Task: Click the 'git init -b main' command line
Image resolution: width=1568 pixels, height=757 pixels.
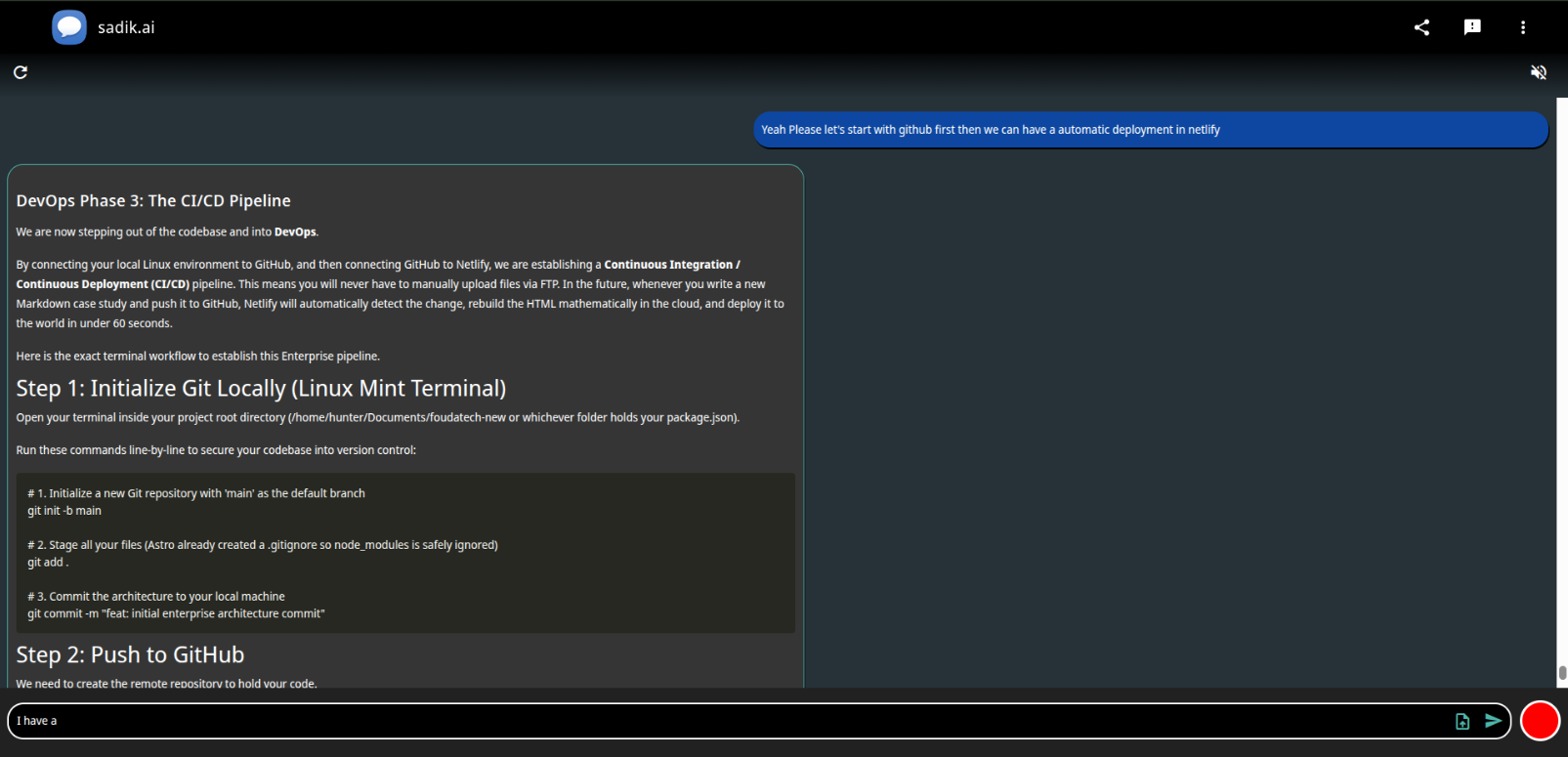Action: coord(64,511)
